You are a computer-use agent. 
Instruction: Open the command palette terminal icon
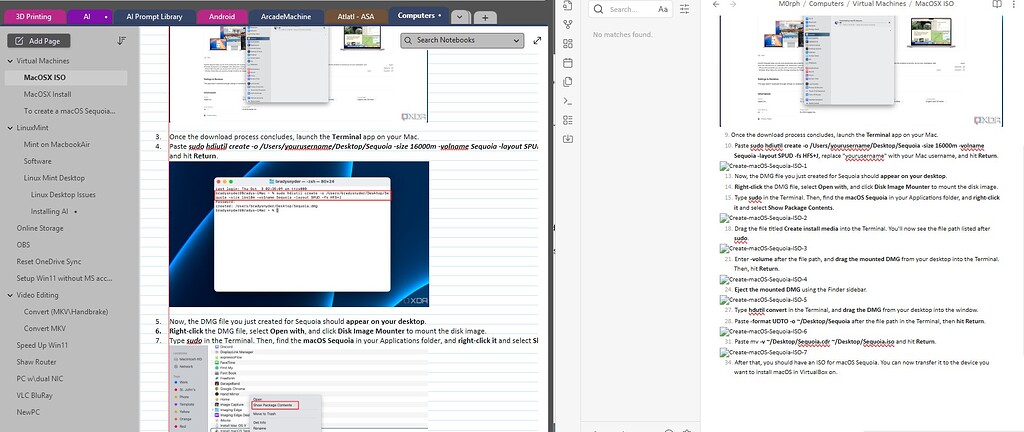tap(568, 101)
